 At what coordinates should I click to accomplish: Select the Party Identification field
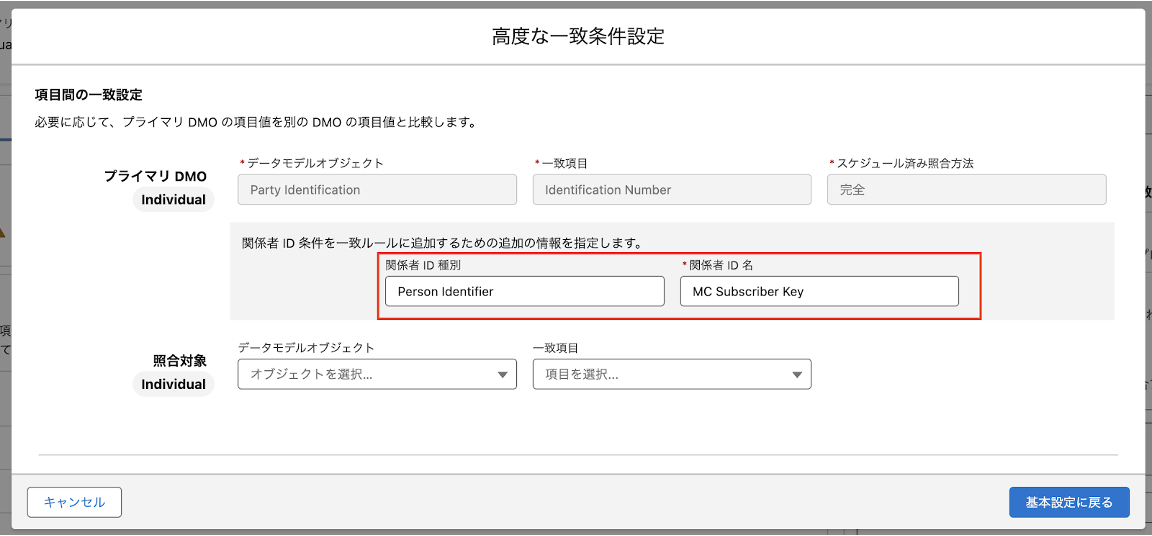(x=377, y=190)
